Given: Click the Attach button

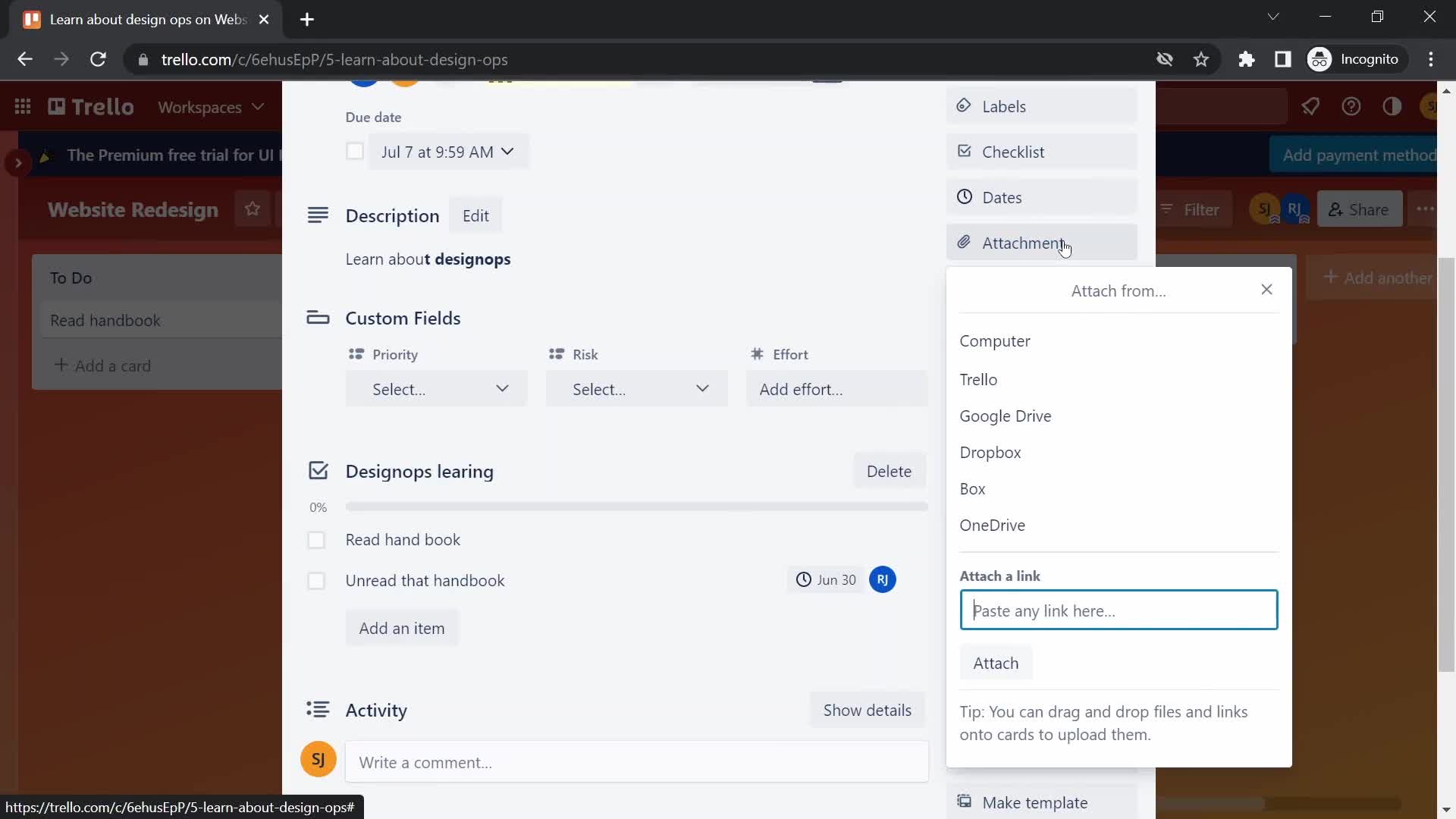Looking at the screenshot, I should pyautogui.click(x=996, y=664).
